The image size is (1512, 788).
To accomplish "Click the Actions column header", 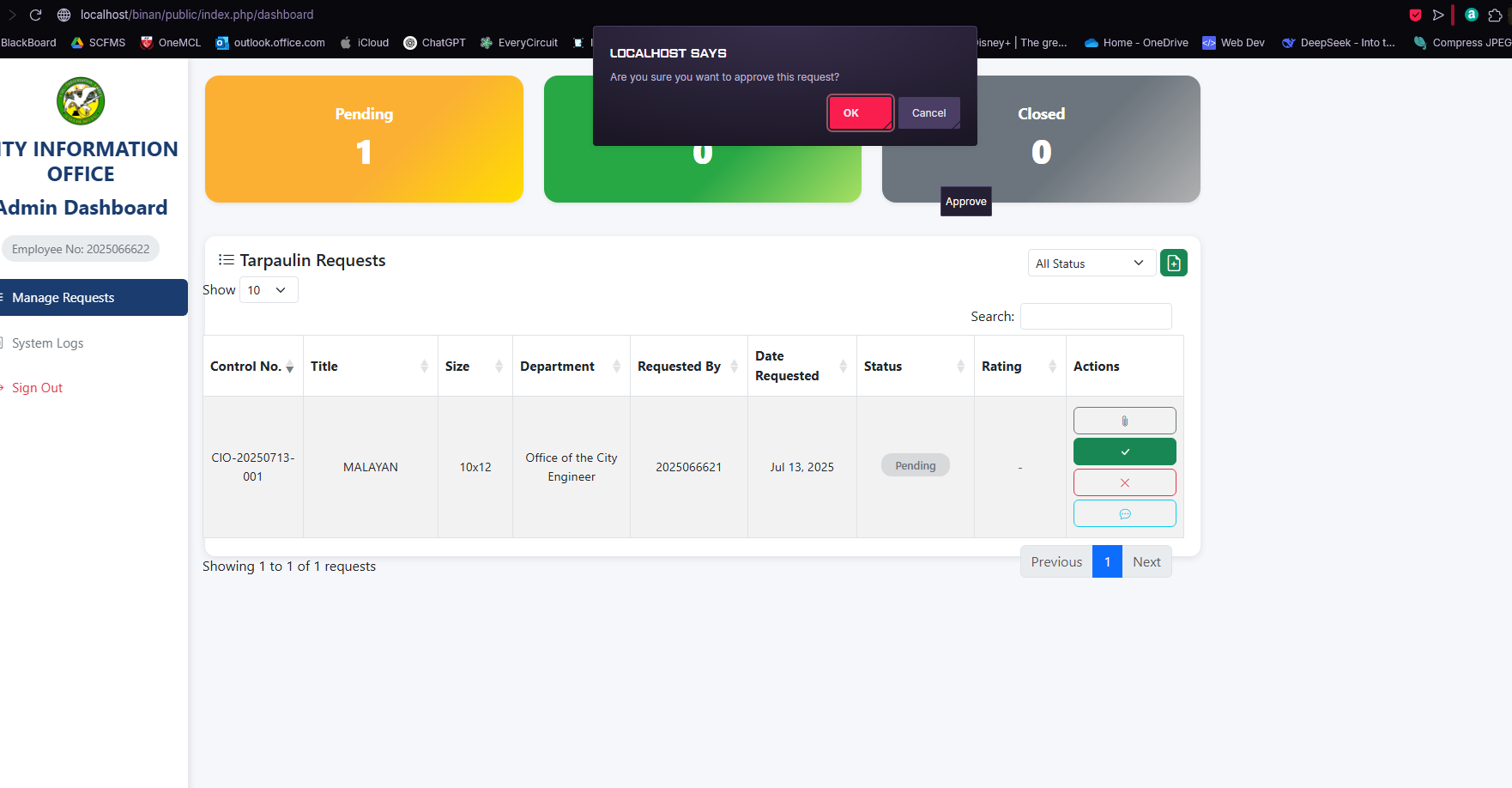I will (1125, 366).
